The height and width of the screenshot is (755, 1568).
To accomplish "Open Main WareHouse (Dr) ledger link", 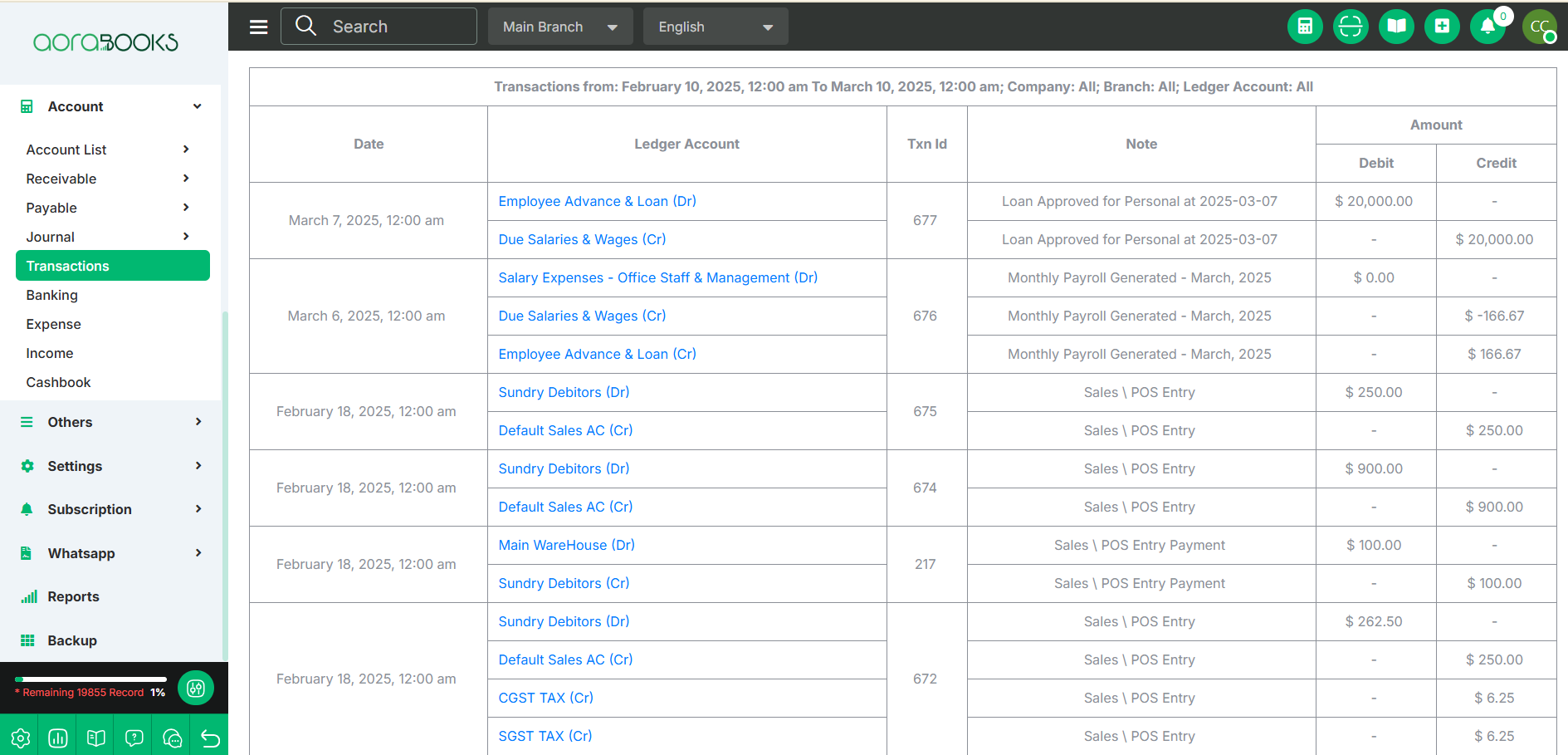I will (566, 545).
